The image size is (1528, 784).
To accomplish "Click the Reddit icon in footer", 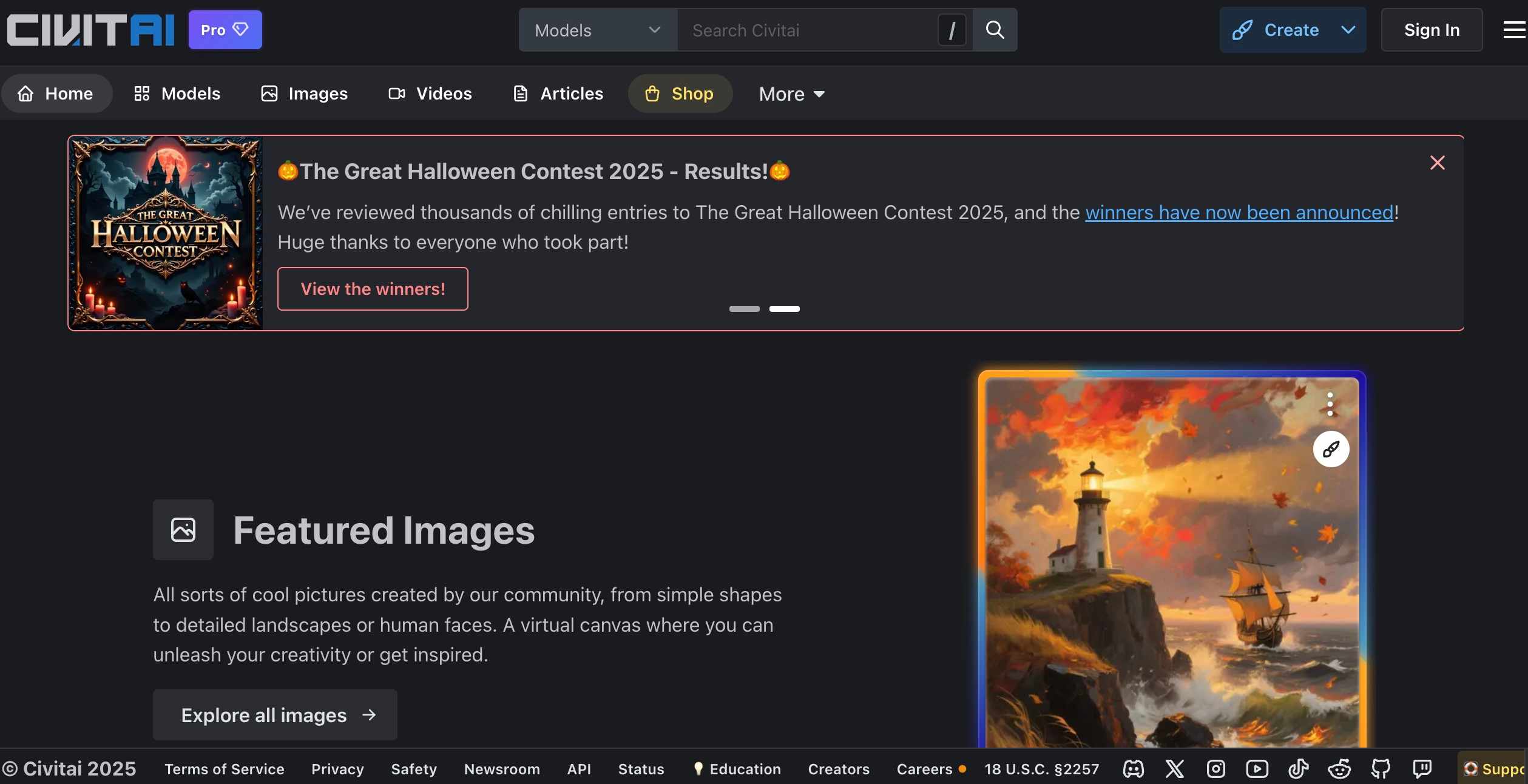I will 1339,769.
